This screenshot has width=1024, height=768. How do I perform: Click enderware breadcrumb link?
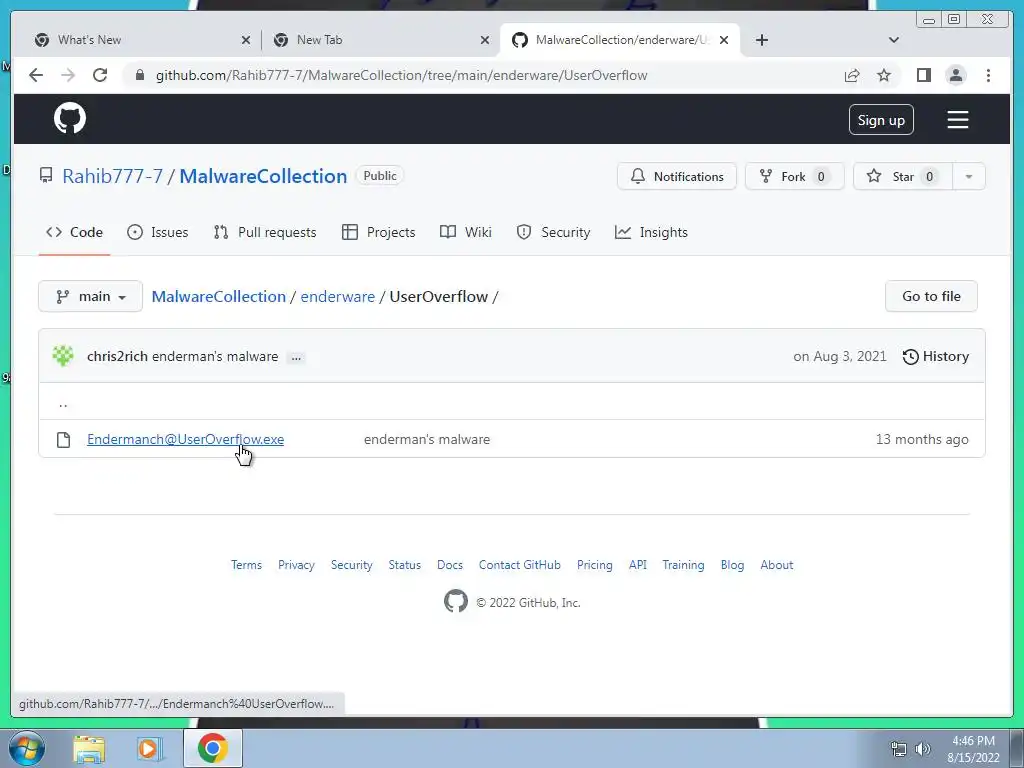tap(338, 296)
